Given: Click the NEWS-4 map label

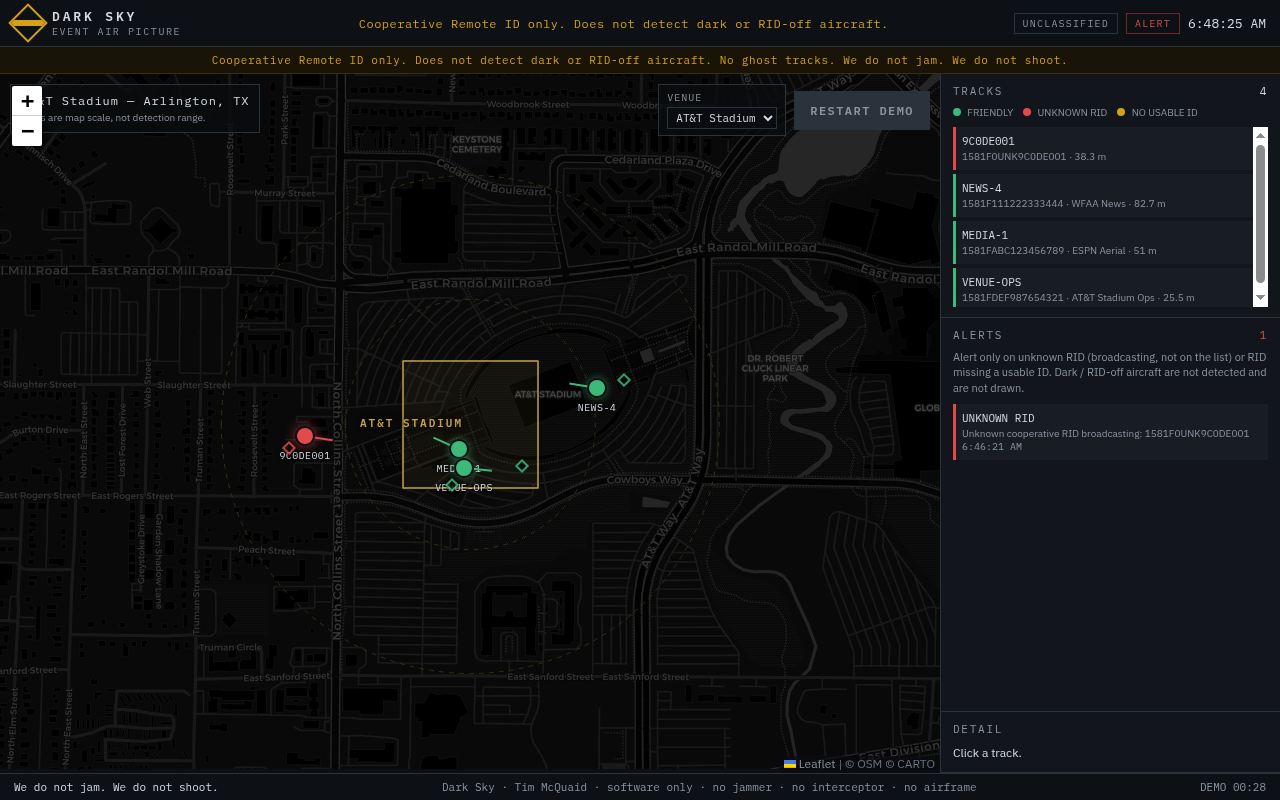Looking at the screenshot, I should tap(597, 408).
